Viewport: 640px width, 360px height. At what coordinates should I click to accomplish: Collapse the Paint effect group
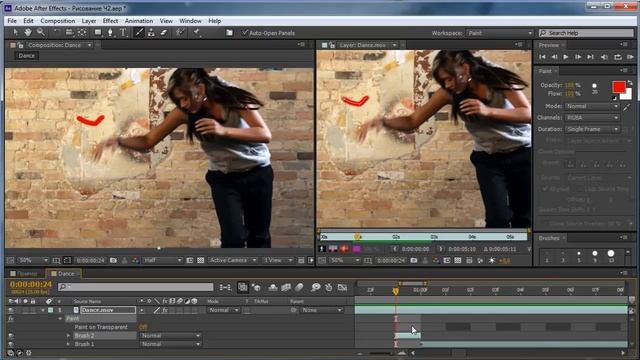[x=60, y=319]
